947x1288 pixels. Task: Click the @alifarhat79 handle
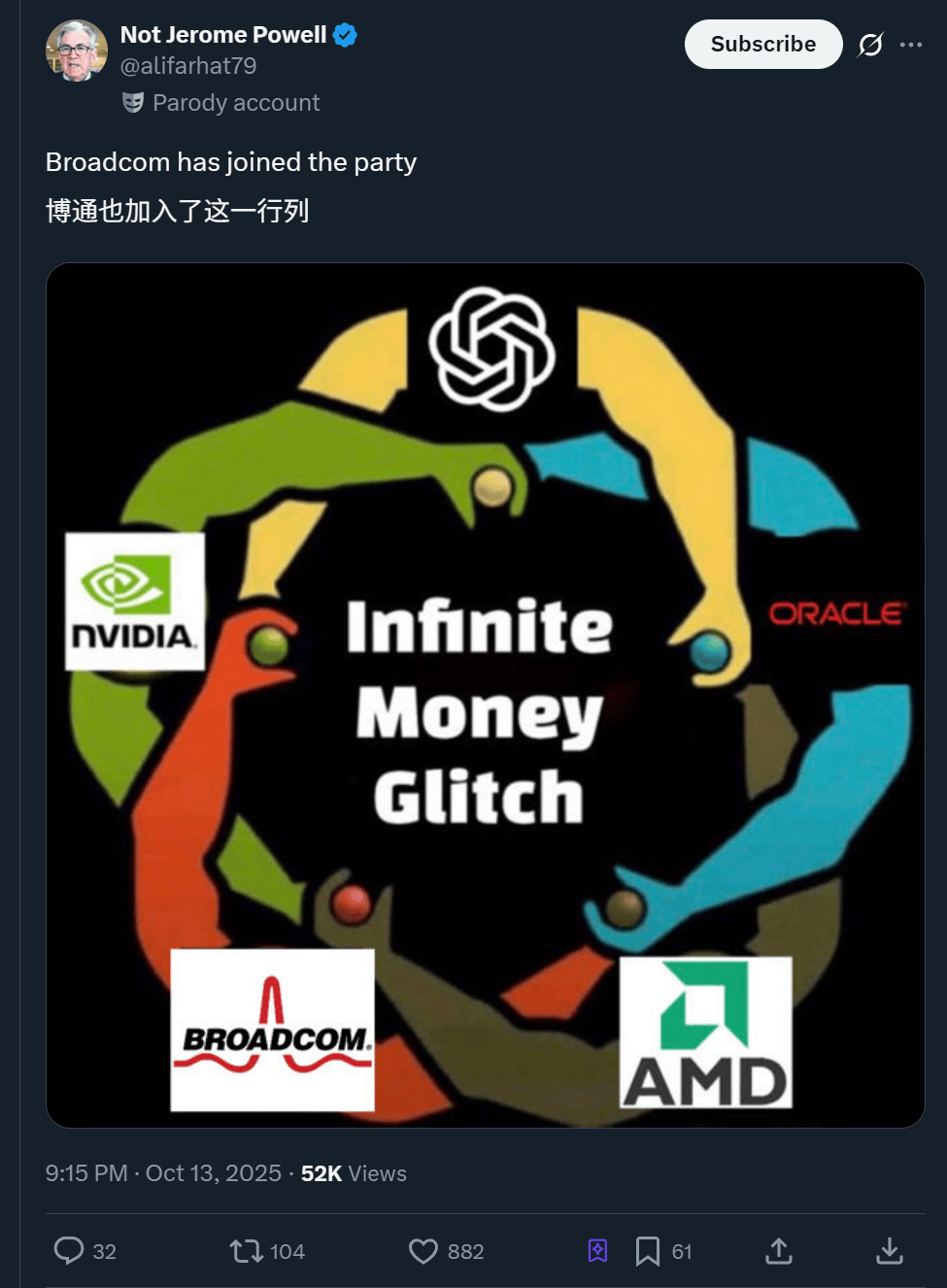point(188,66)
